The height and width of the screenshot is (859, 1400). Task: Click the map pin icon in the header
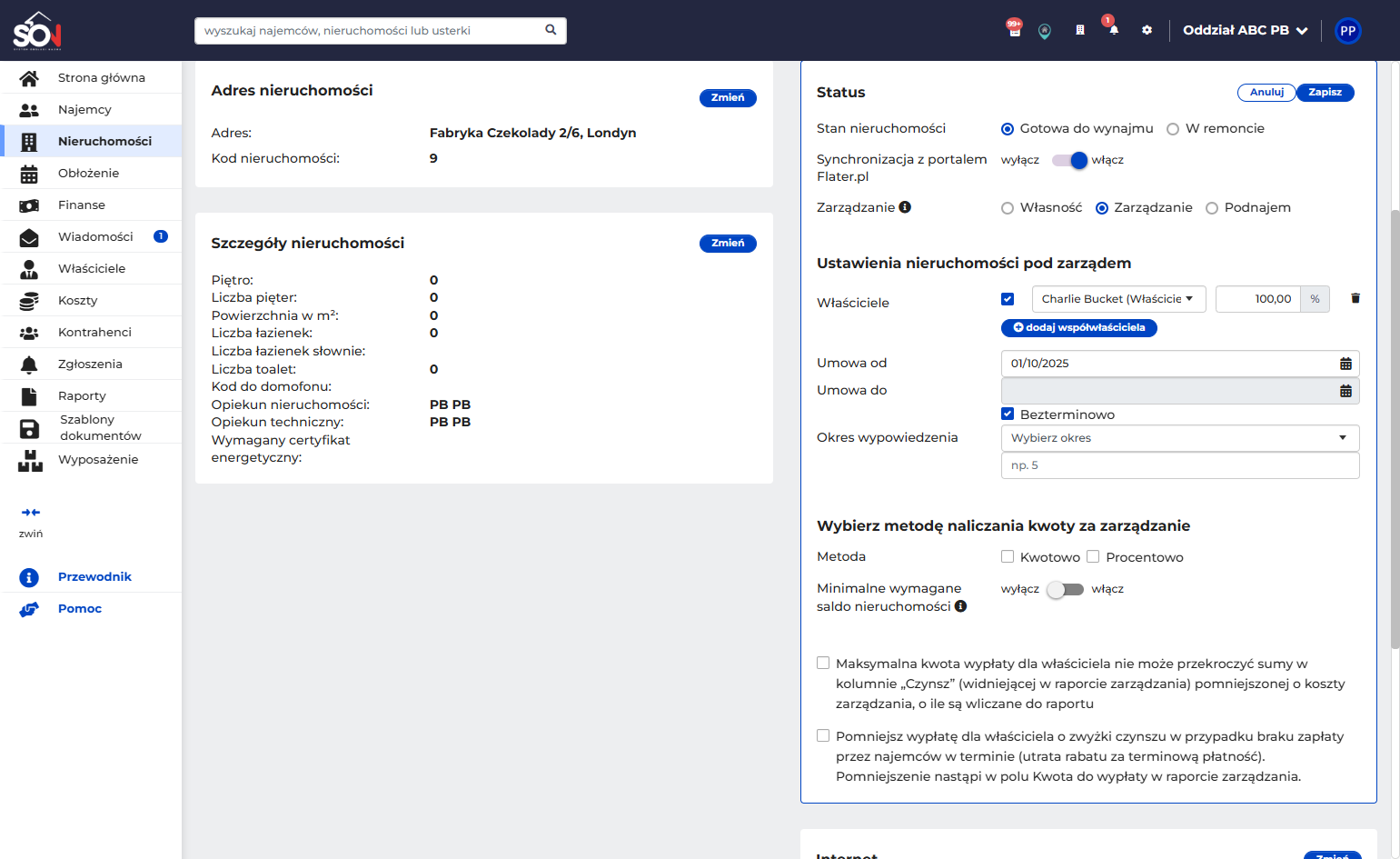click(1045, 31)
